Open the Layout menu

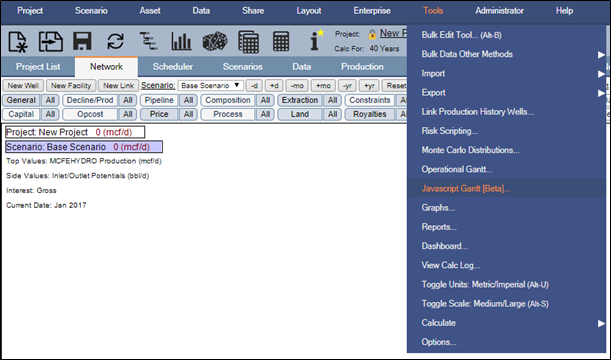[309, 11]
